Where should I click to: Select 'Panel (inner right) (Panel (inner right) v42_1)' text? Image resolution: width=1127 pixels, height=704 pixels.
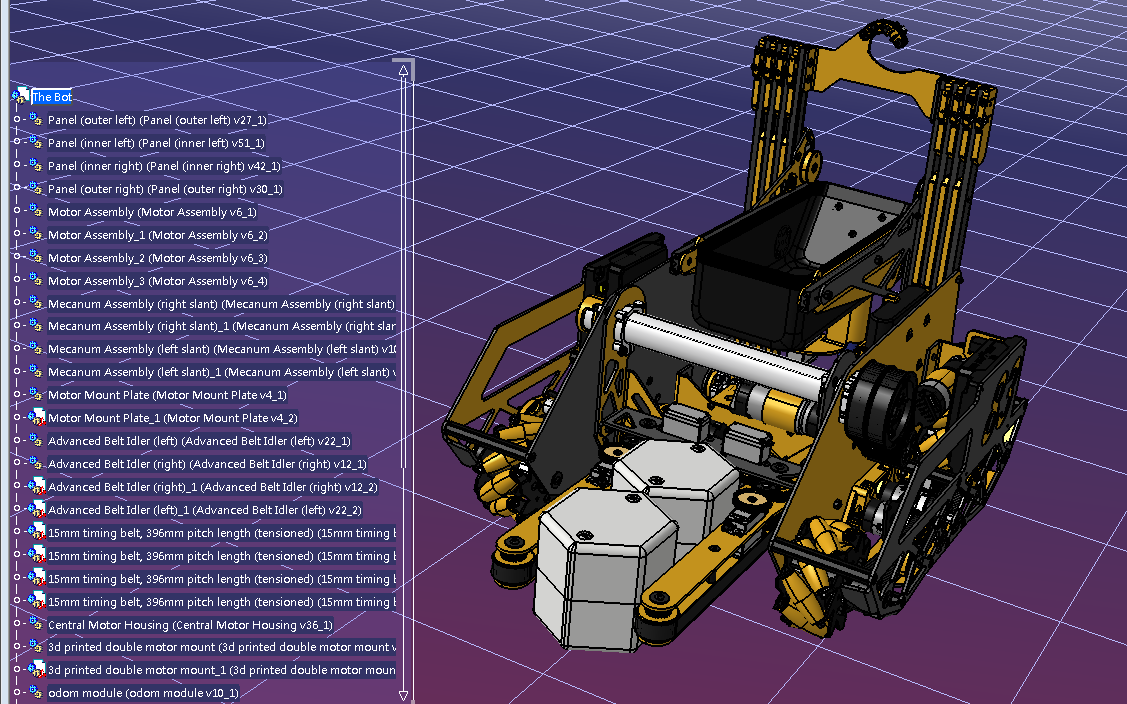click(164, 166)
